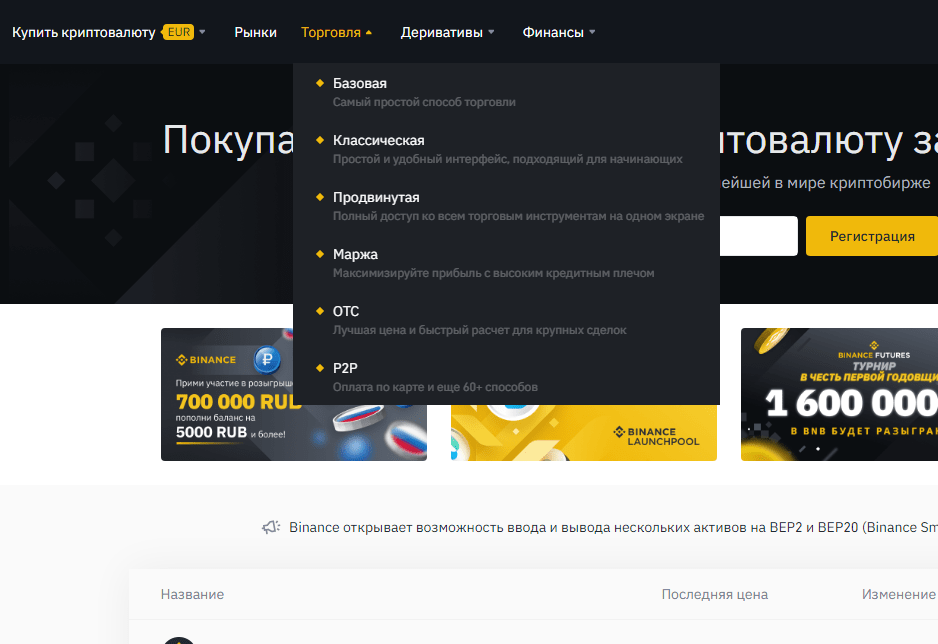Go to Рынки page
938x644 pixels.
click(255, 32)
